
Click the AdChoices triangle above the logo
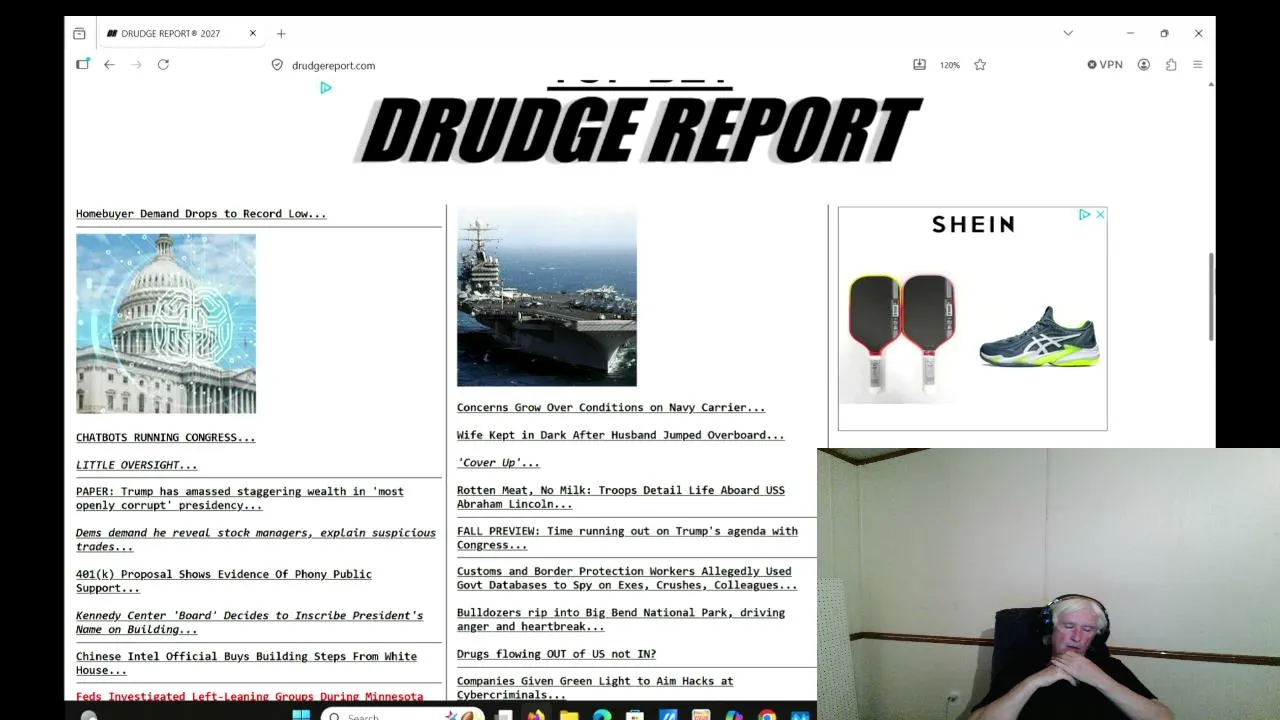326,88
